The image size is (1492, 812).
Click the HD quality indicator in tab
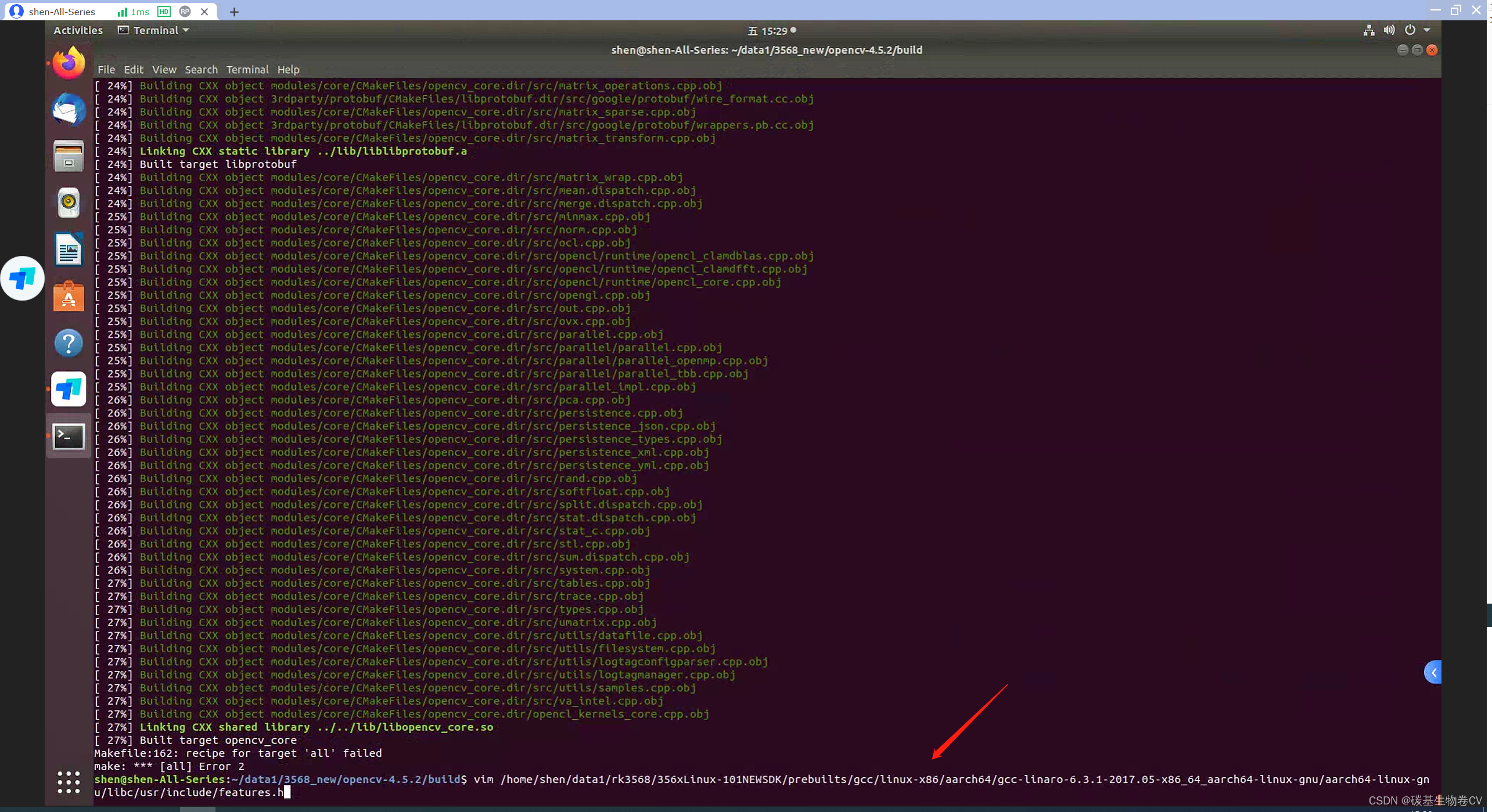[x=164, y=12]
